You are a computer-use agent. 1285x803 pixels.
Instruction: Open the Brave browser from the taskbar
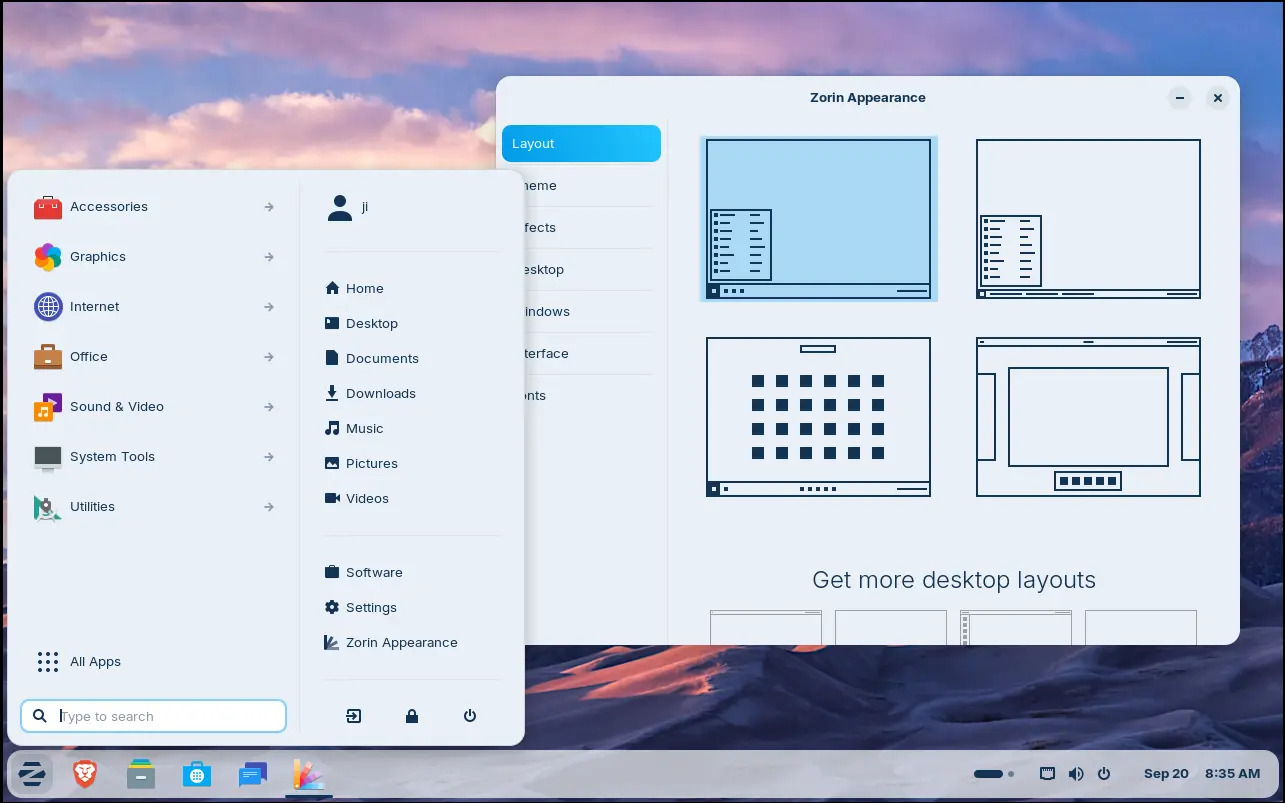point(85,773)
